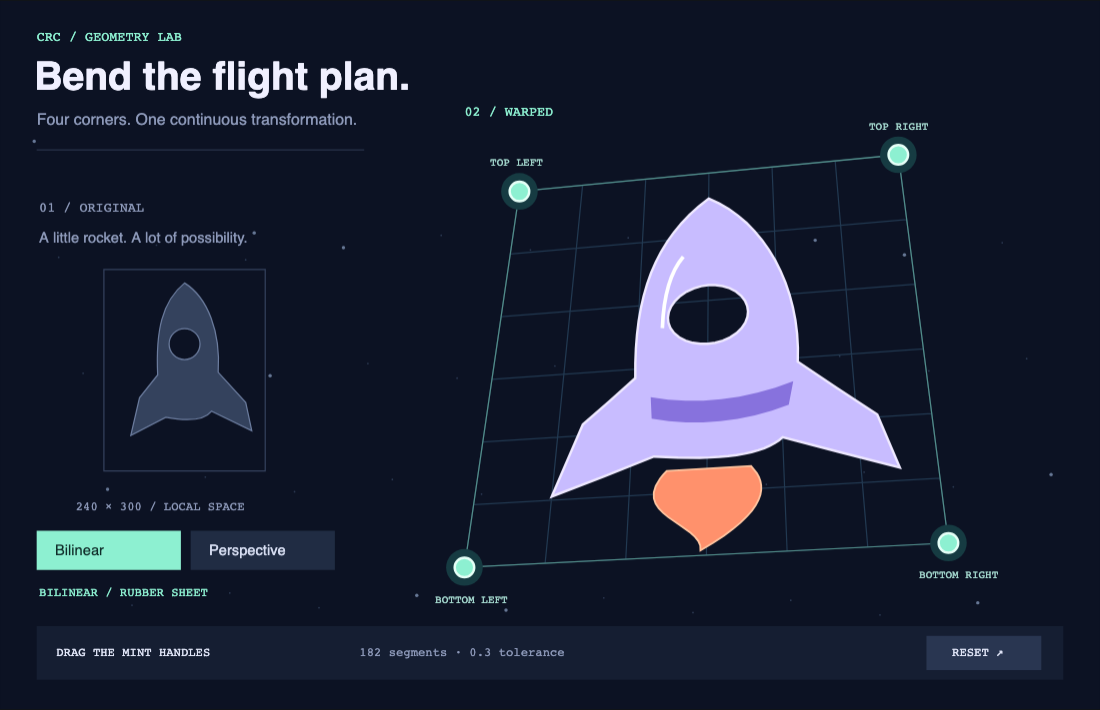Viewport: 1100px width, 710px height.
Task: Click the Top Right mint handle
Action: (898, 155)
